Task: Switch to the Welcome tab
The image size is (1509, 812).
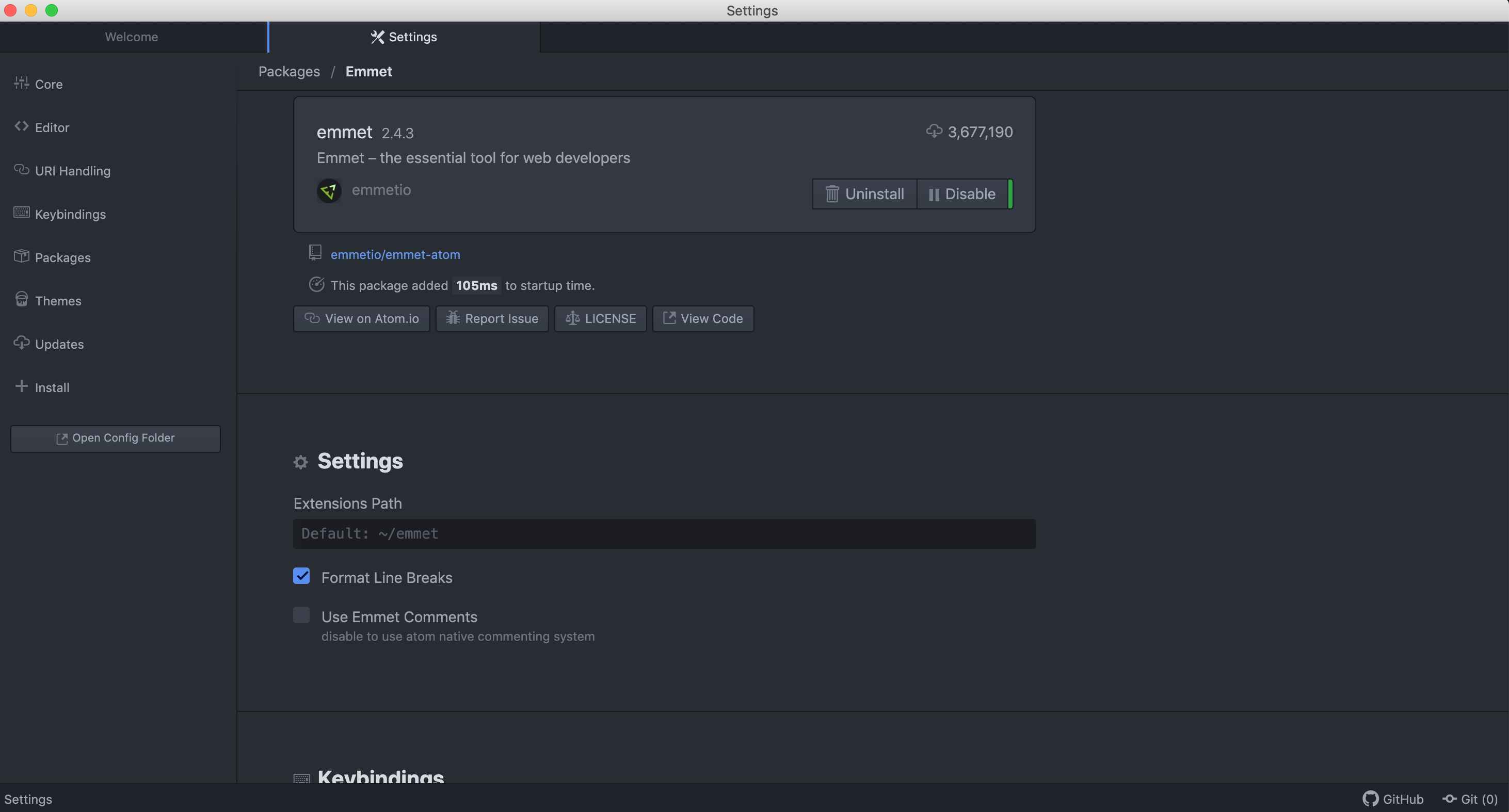Action: click(131, 37)
